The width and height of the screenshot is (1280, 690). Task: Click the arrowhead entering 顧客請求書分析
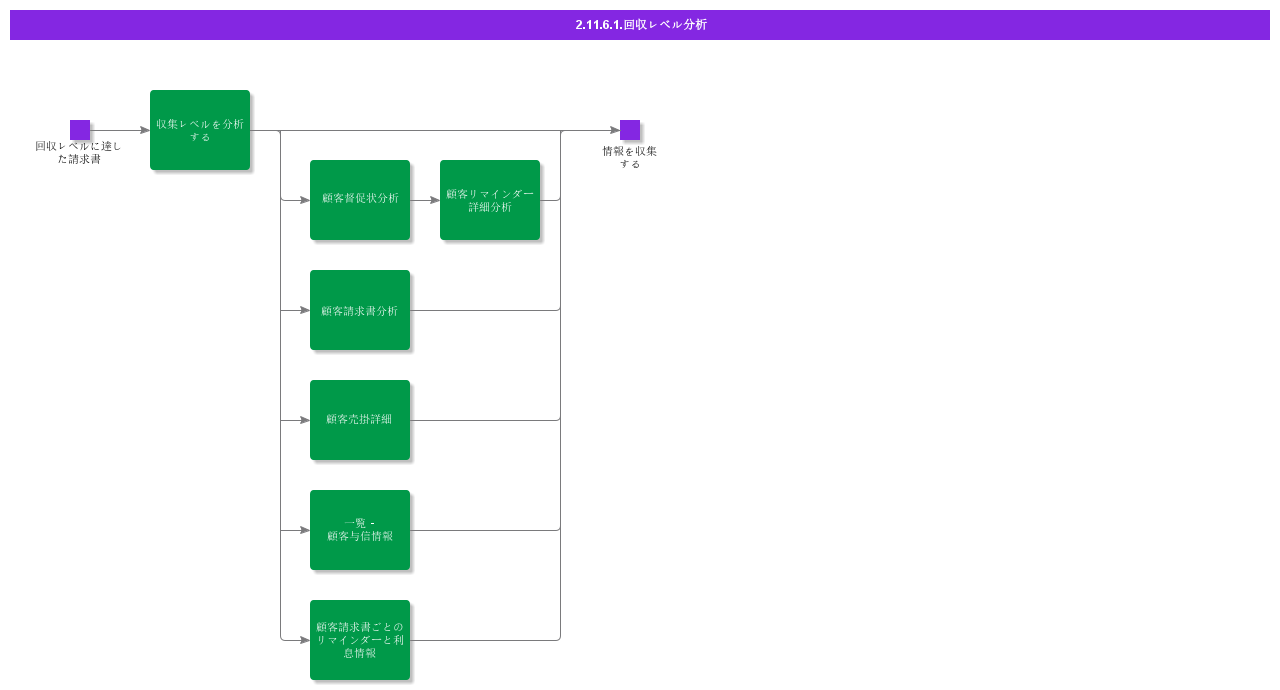click(x=305, y=310)
